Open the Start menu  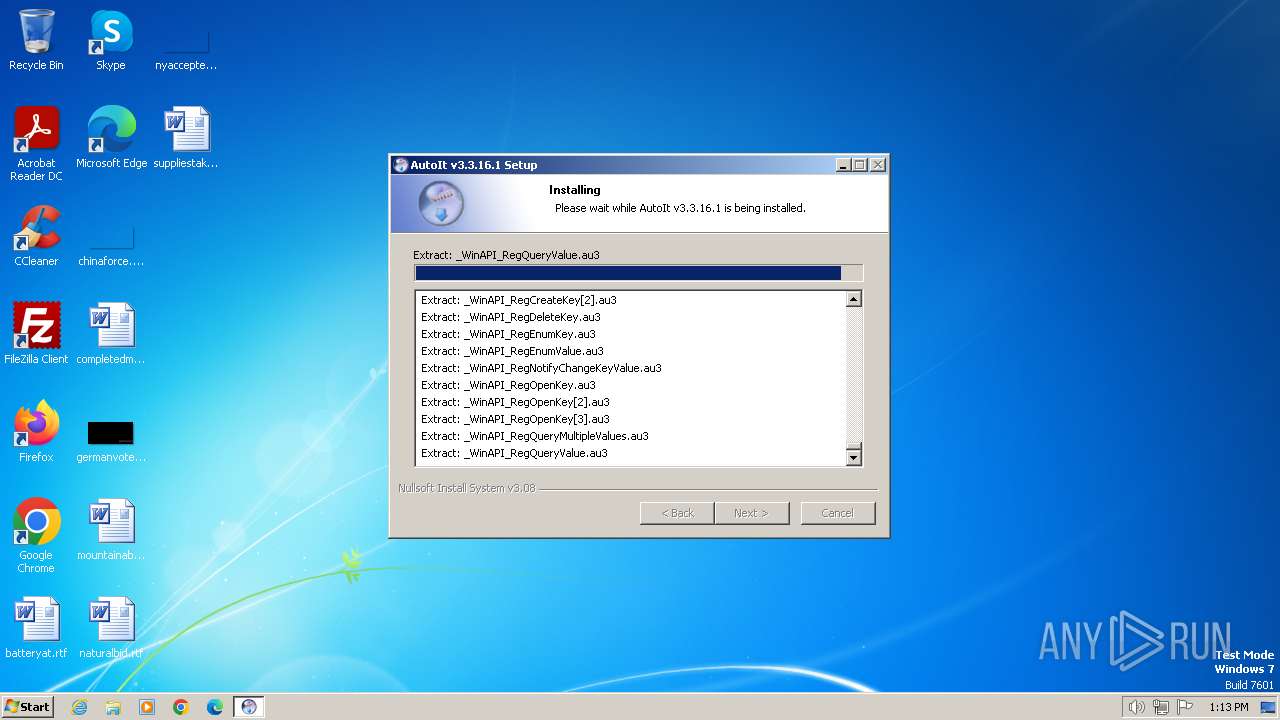[27, 707]
